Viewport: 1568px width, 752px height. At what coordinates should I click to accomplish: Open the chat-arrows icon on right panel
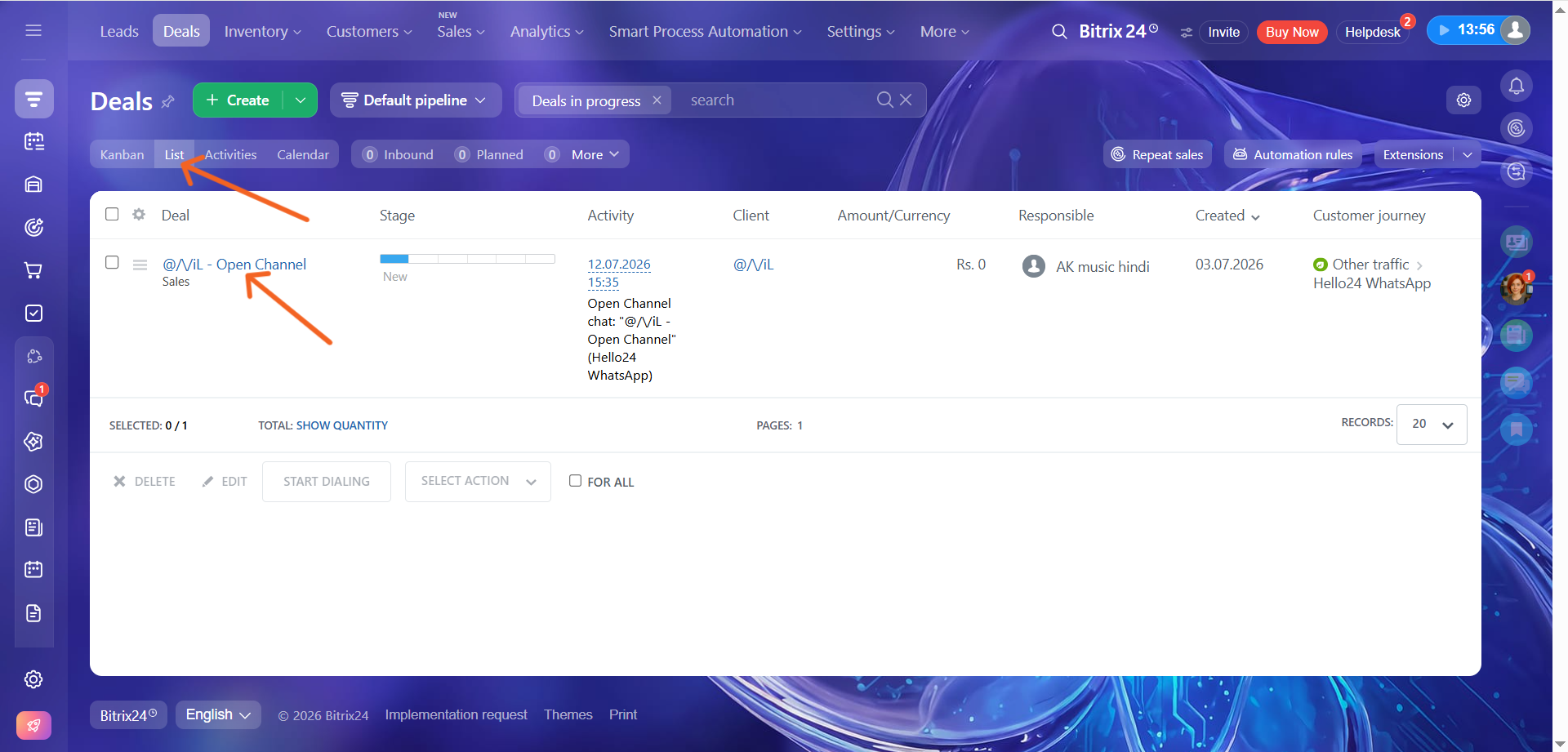tap(1517, 171)
